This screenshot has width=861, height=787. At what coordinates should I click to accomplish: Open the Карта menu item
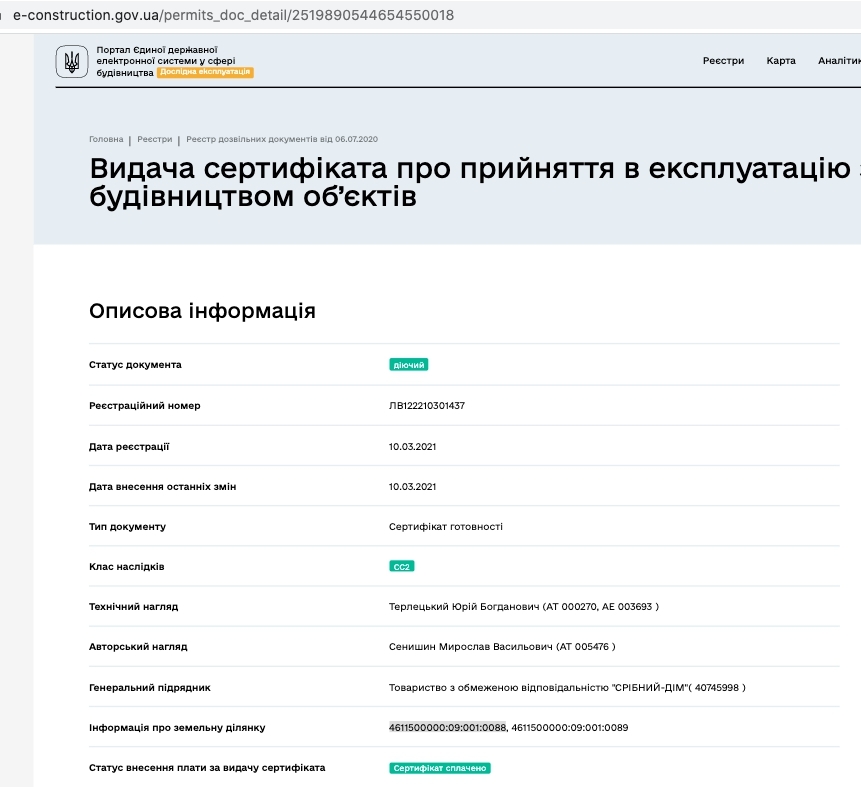click(x=781, y=60)
